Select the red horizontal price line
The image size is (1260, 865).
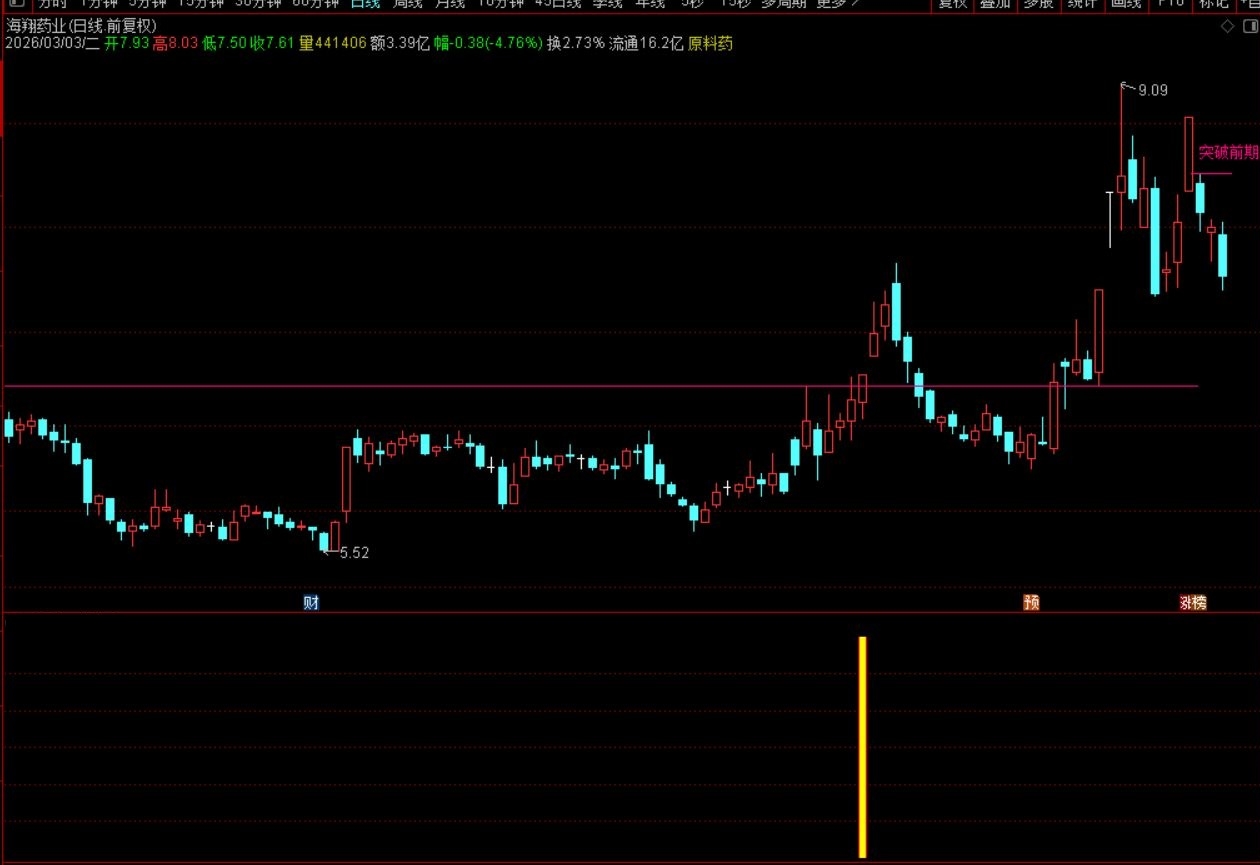click(600, 386)
